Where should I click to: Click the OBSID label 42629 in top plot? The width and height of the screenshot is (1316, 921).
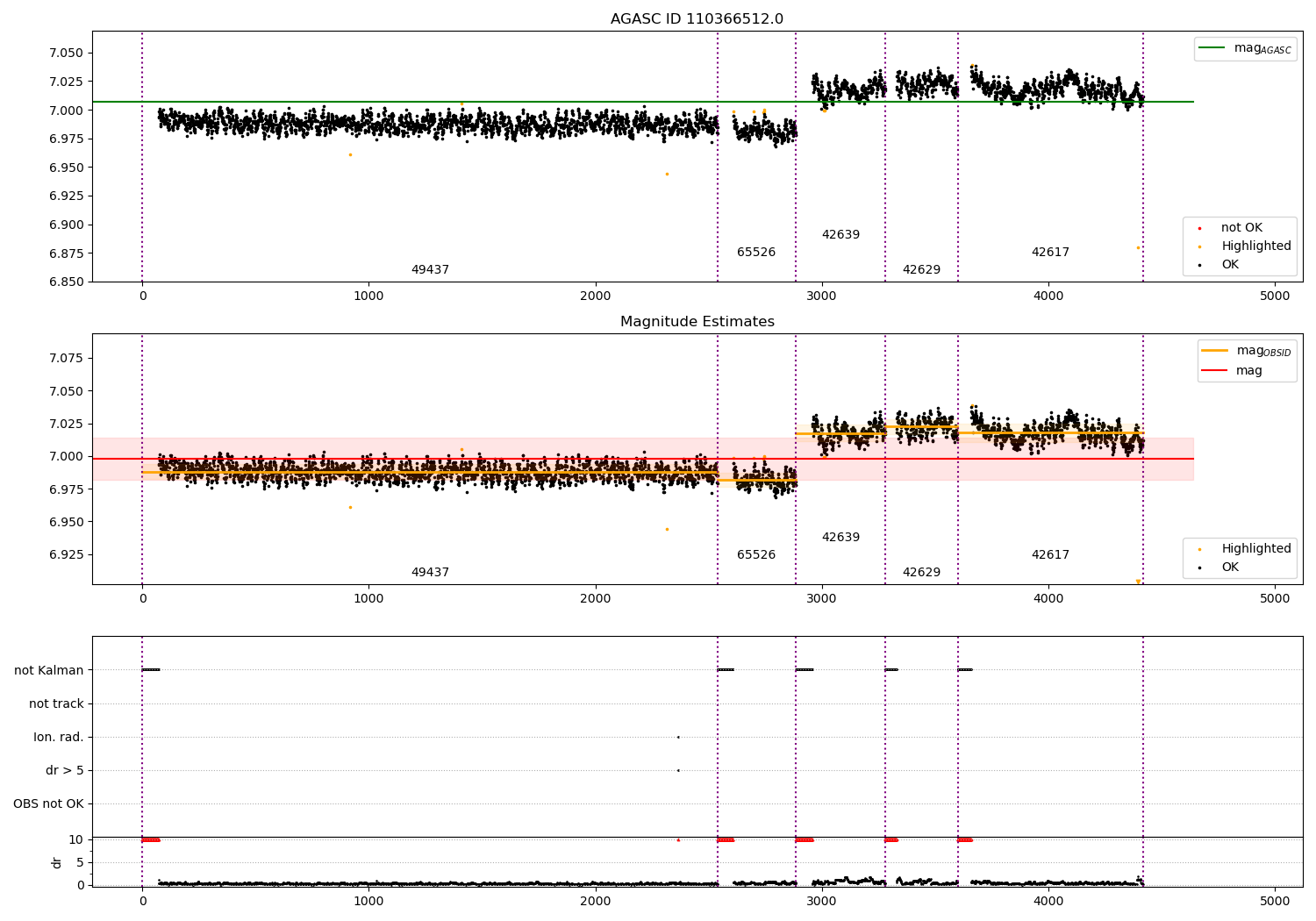point(921,270)
